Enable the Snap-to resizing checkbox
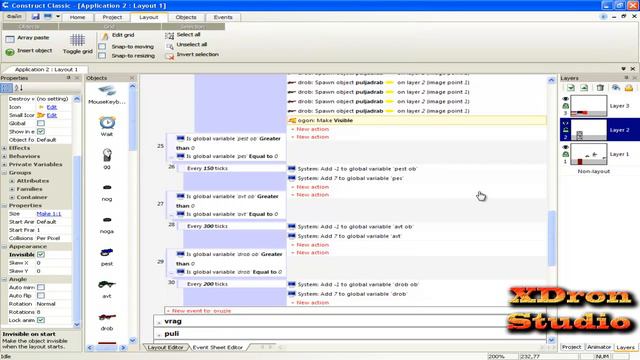This screenshot has height=360, width=640. tap(102, 56)
